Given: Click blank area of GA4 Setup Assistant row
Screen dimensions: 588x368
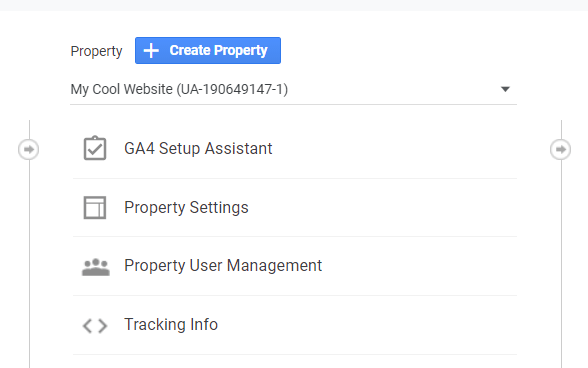Looking at the screenshot, I should click(394, 149).
